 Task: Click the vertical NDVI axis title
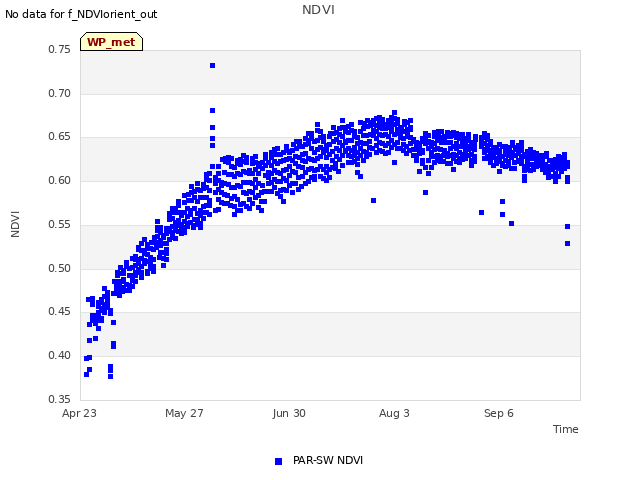click(x=15, y=224)
